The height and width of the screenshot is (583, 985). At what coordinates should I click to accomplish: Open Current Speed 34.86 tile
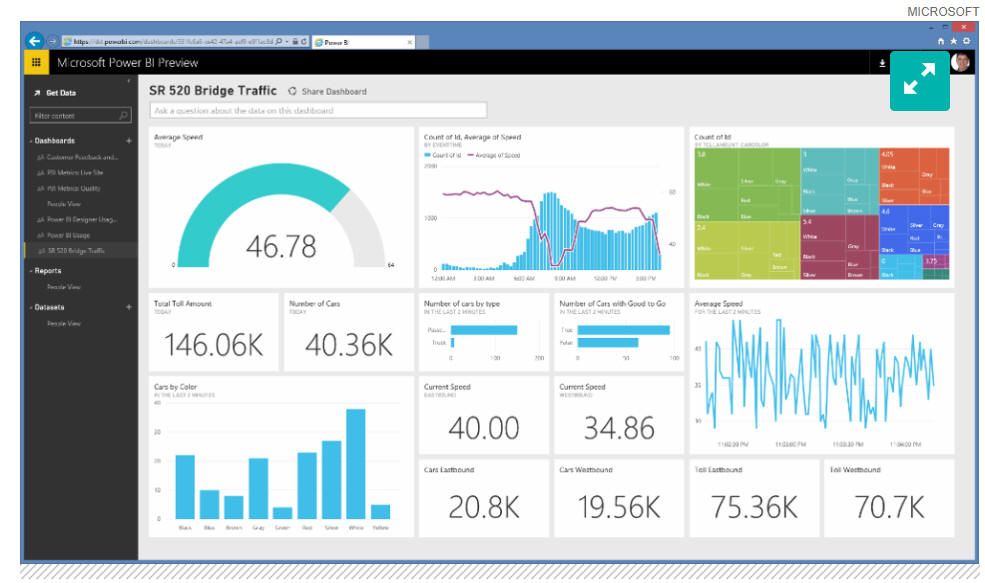pyautogui.click(x=619, y=415)
